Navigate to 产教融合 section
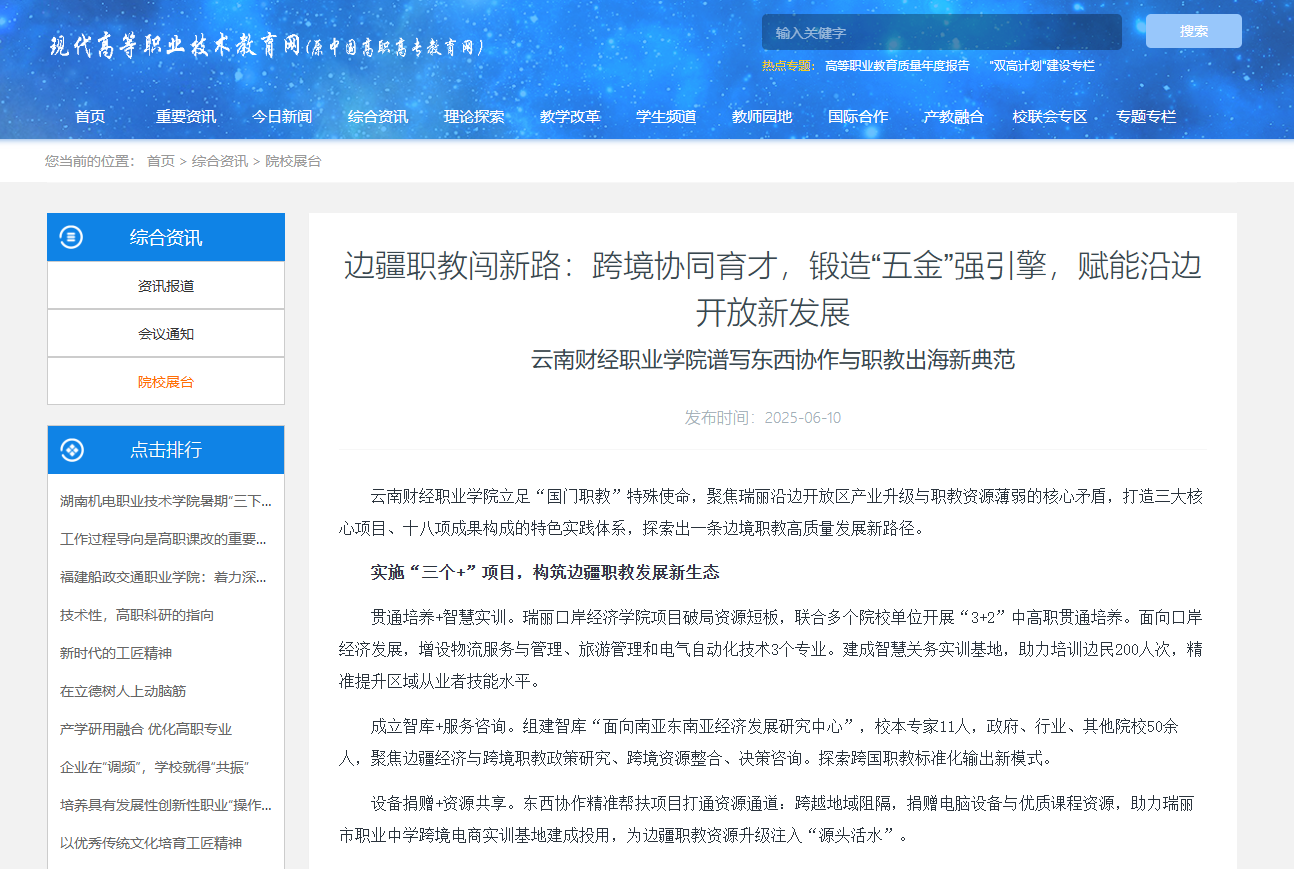 click(x=953, y=116)
